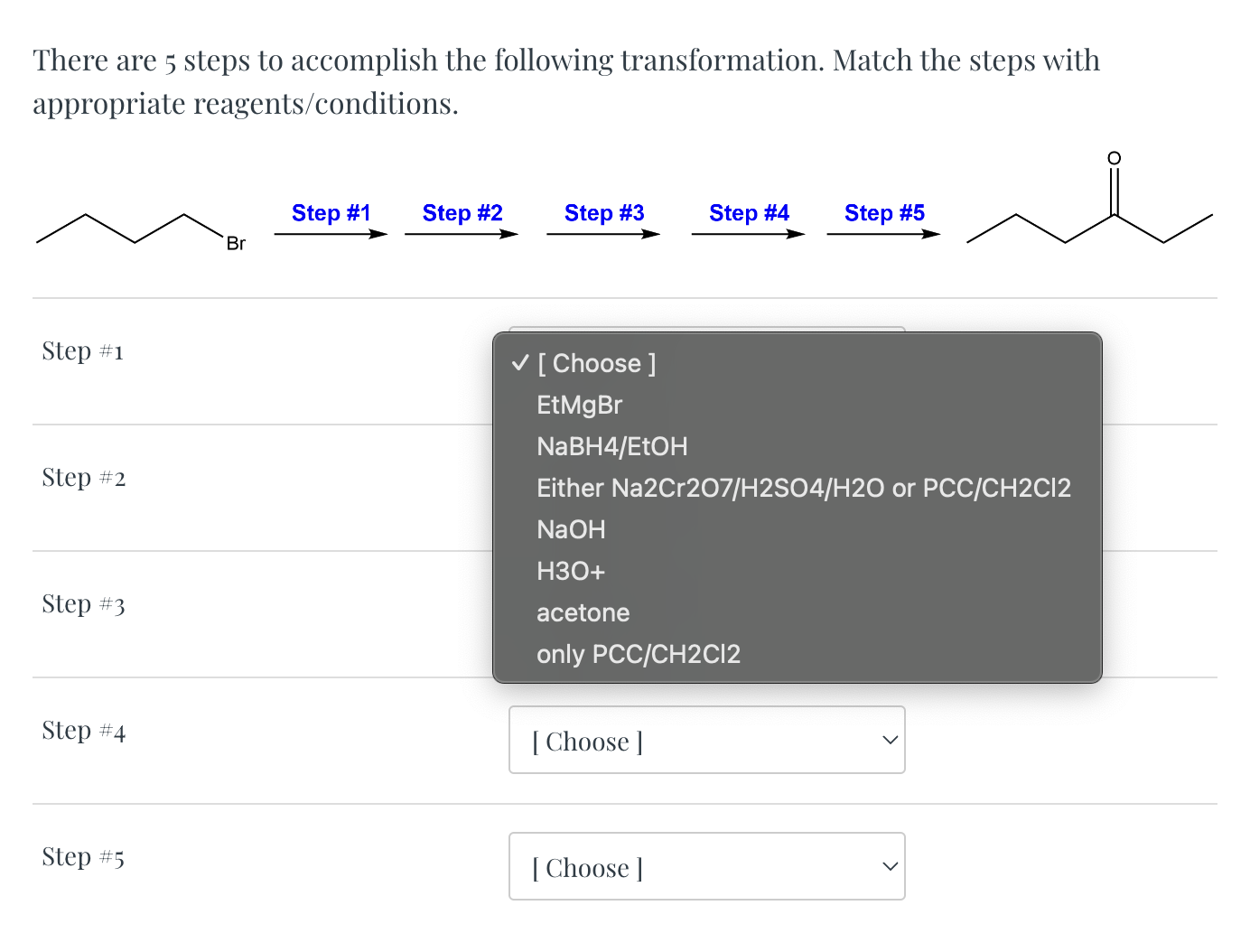The image size is (1250, 952).
Task: Select acetone from the open dropdown
Action: (583, 612)
